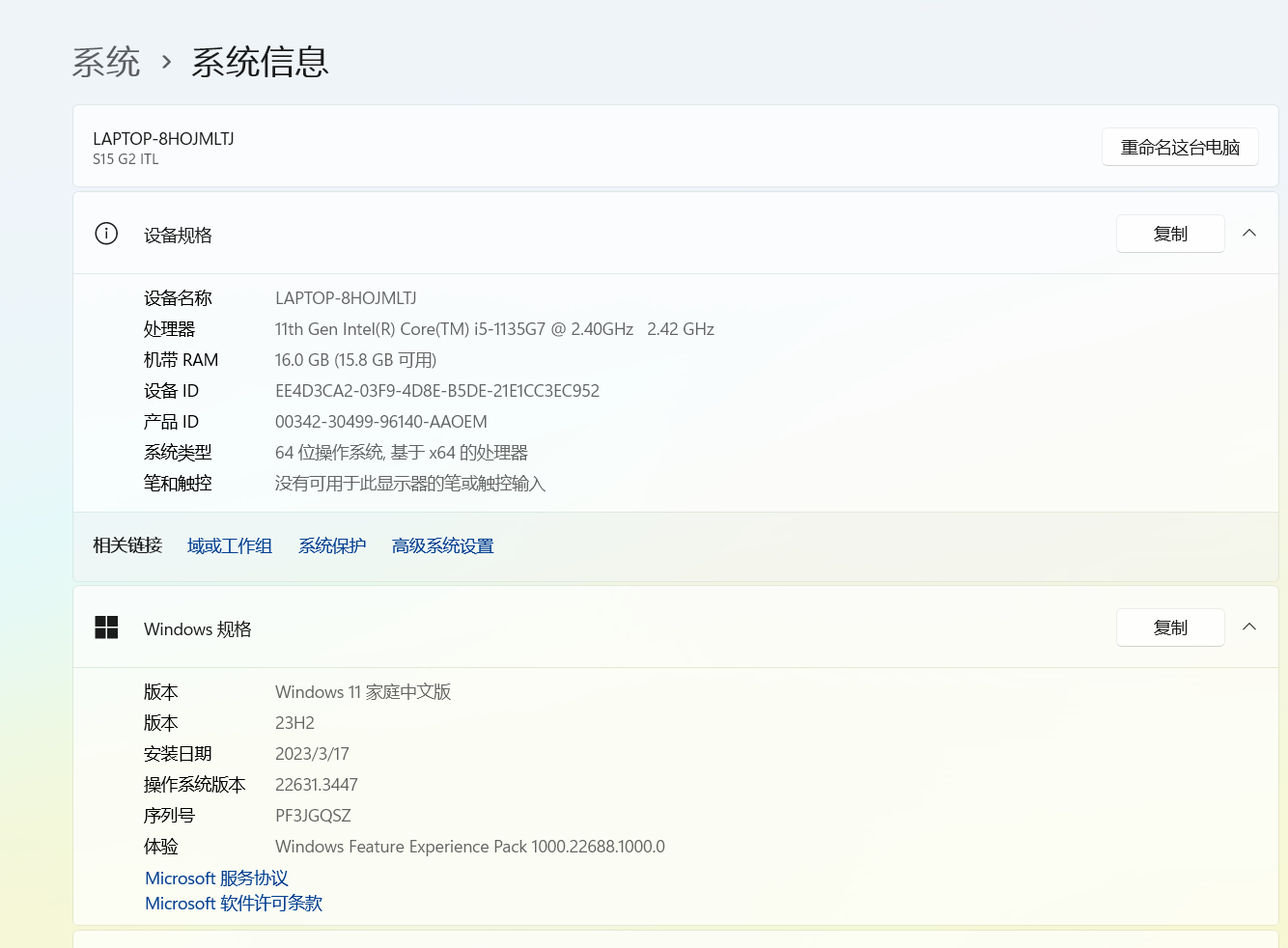Screen dimensions: 1288x948
Task: Select the 23H2 version value
Action: click(294, 723)
